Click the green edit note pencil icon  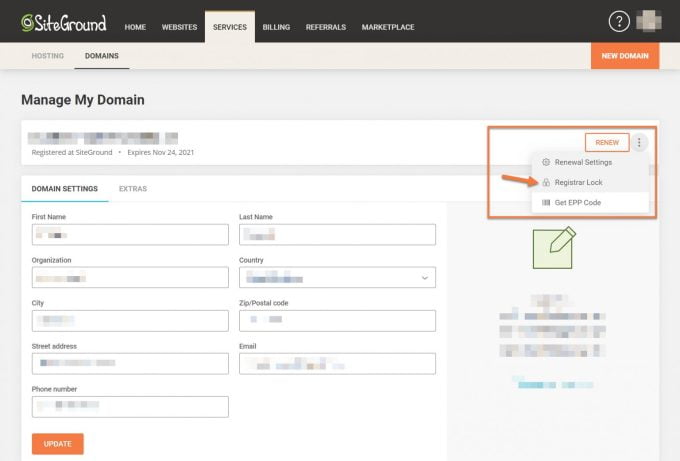(554, 247)
